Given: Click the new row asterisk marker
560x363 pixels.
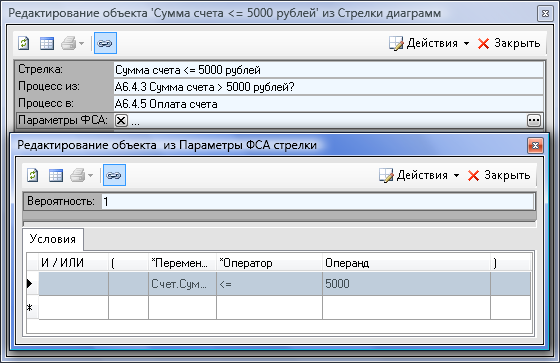Looking at the screenshot, I should pyautogui.click(x=32, y=307).
